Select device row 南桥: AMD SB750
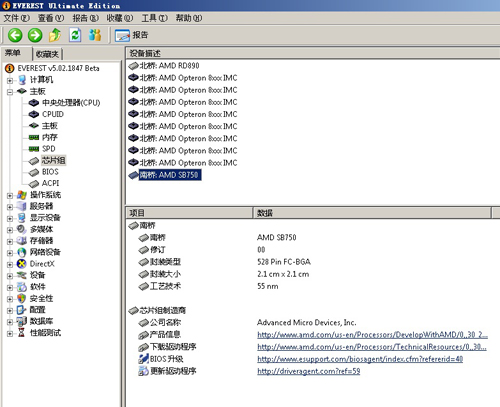This screenshot has height=407, width=500. (x=165, y=175)
